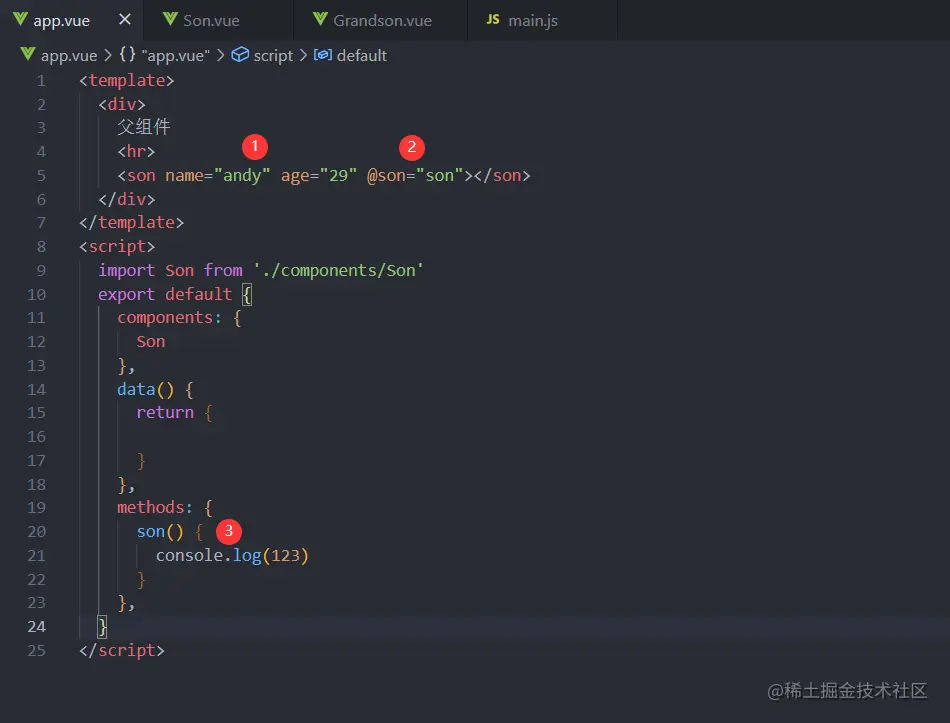
Task: Click 'data()' on line 14
Action: click(x=145, y=389)
